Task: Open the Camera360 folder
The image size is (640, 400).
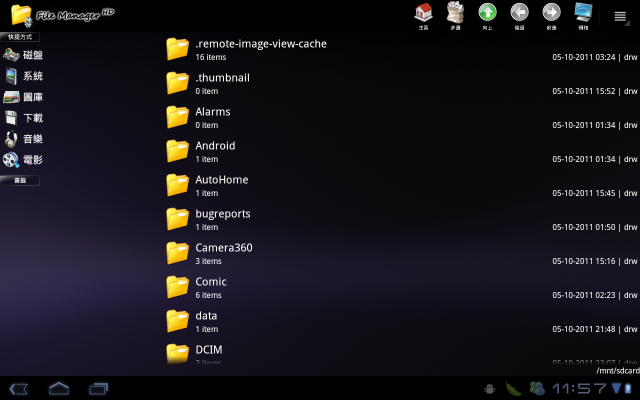Action: pyautogui.click(x=402, y=253)
